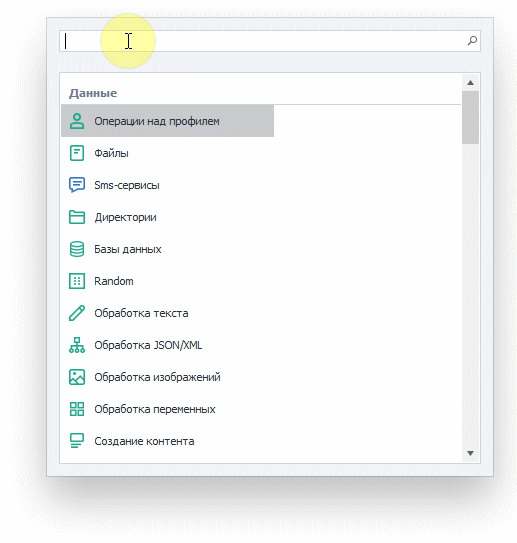
Task: Click the profile operations person icon
Action: coord(77,121)
